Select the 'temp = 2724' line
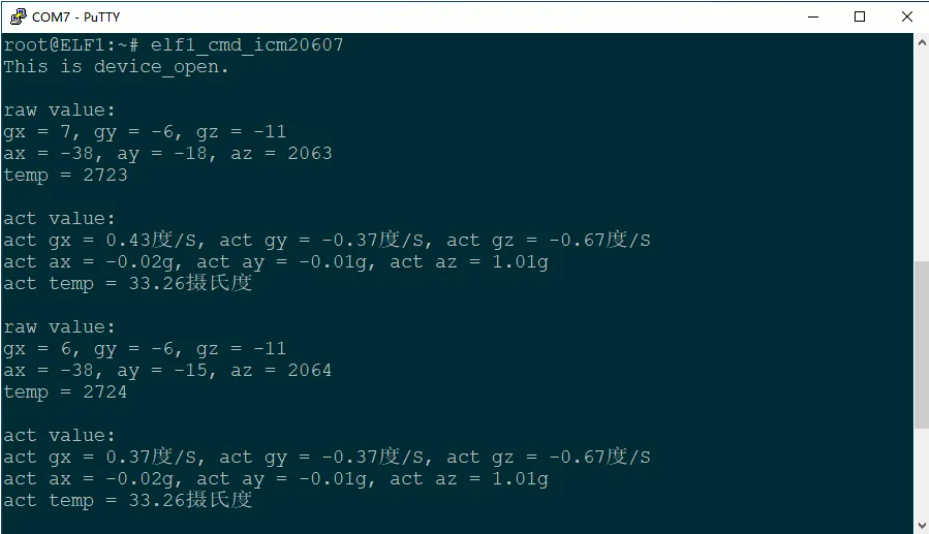The height and width of the screenshot is (534, 929). [x=65, y=392]
